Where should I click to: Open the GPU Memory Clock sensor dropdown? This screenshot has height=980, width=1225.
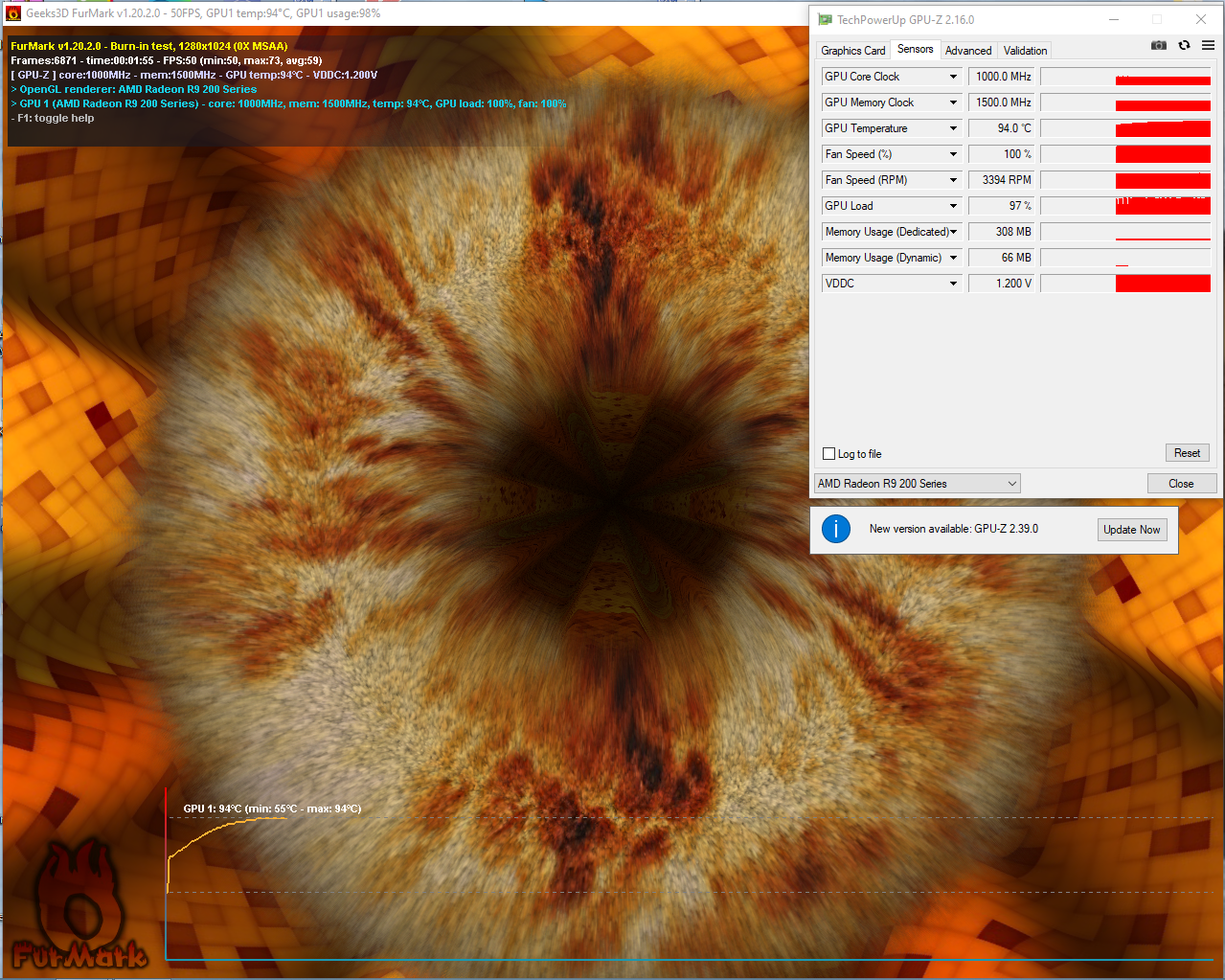click(x=953, y=103)
